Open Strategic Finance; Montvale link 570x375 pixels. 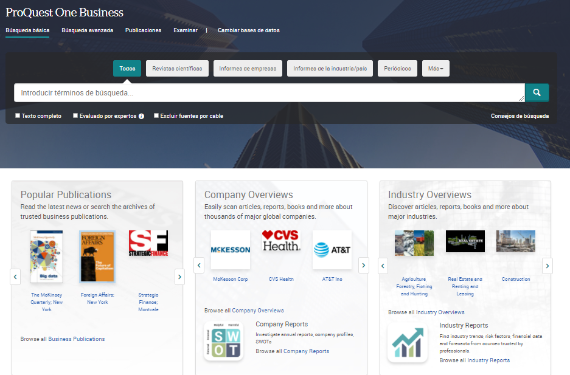pyautogui.click(x=148, y=302)
